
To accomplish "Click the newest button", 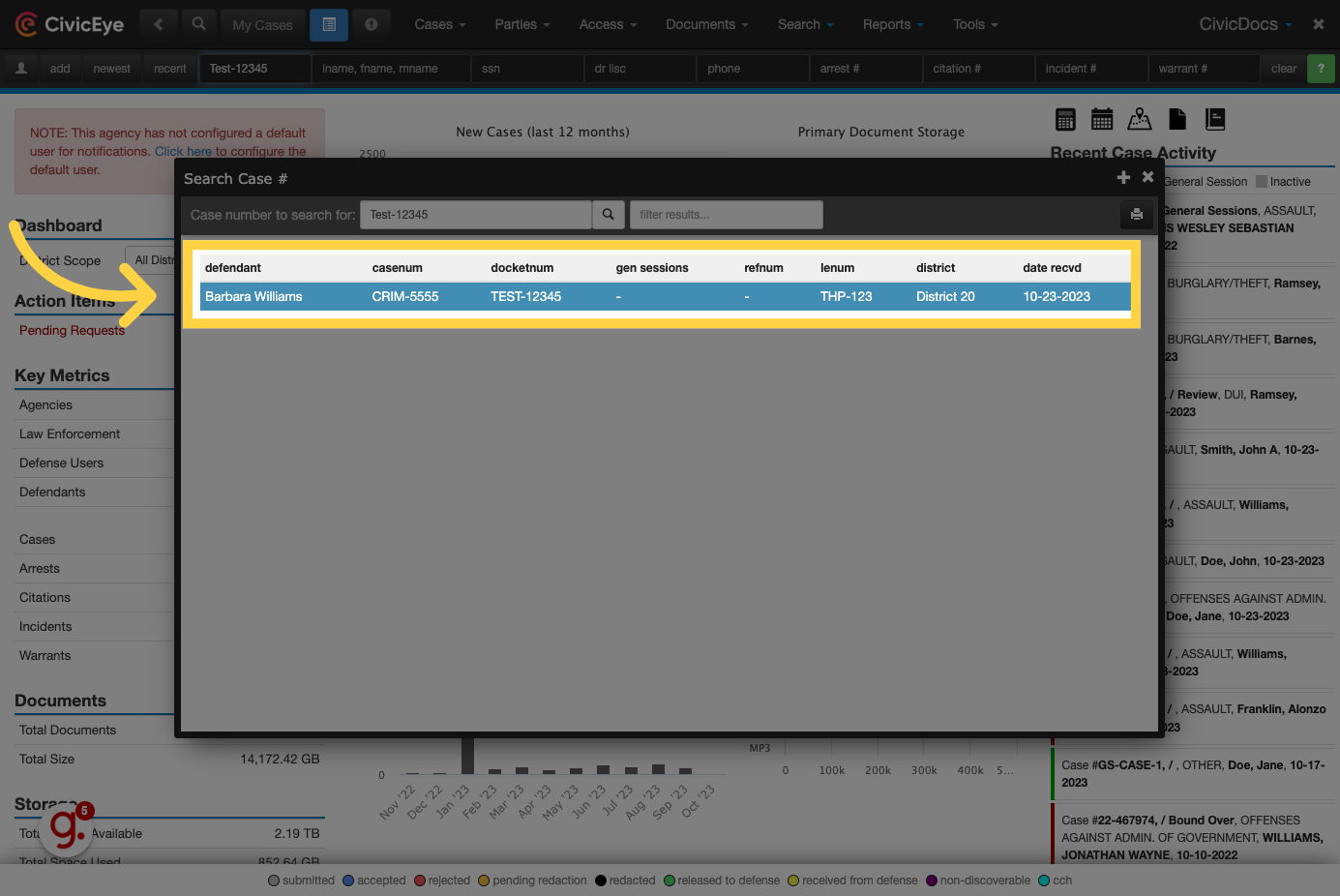I will pos(112,69).
